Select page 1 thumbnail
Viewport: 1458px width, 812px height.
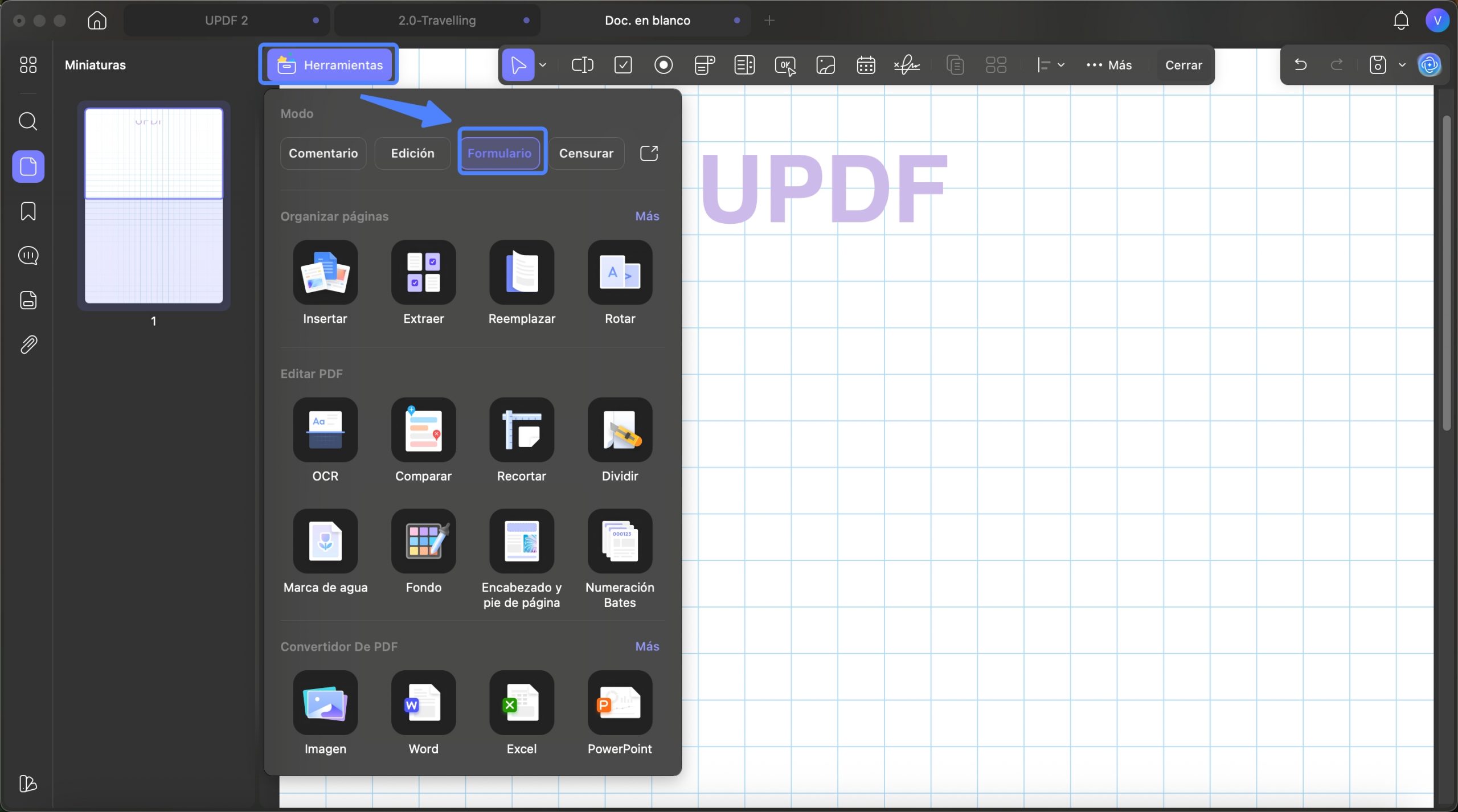tap(154, 206)
